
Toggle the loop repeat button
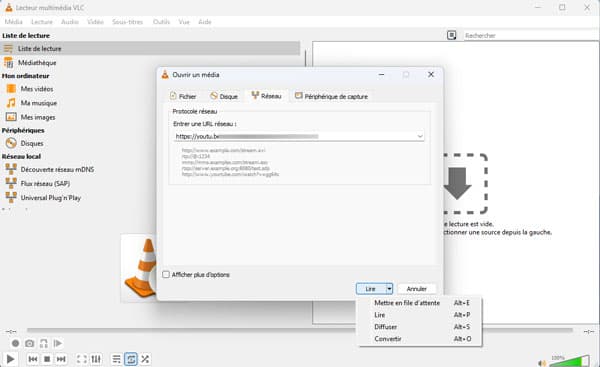pyautogui.click(x=130, y=359)
